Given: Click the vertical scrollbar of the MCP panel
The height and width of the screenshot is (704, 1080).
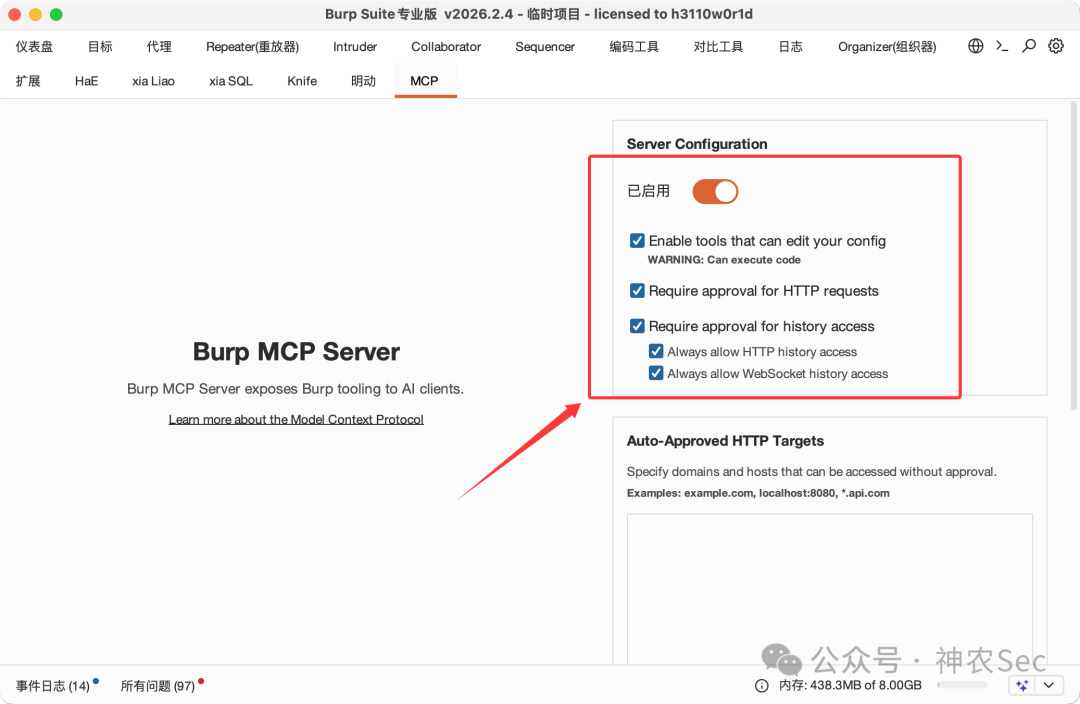Looking at the screenshot, I should coord(1073,256).
